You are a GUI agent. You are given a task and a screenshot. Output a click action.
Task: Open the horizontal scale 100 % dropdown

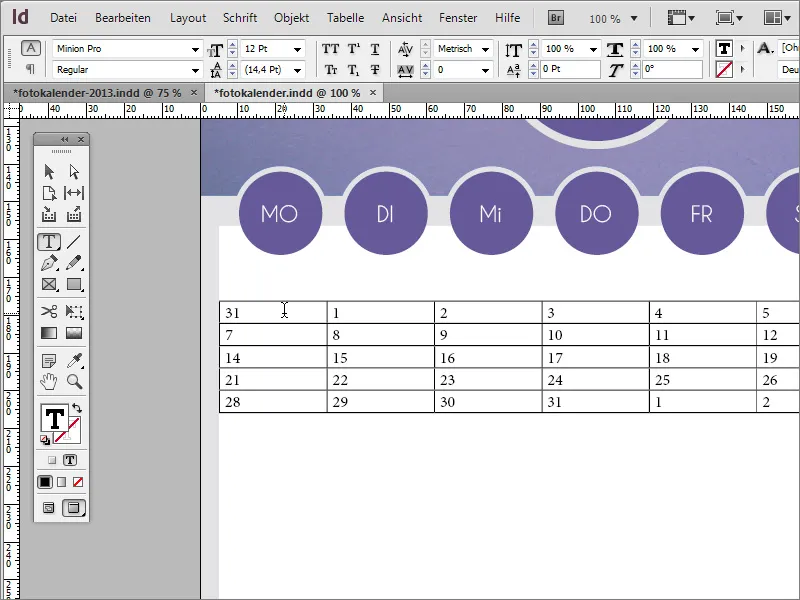coord(695,49)
